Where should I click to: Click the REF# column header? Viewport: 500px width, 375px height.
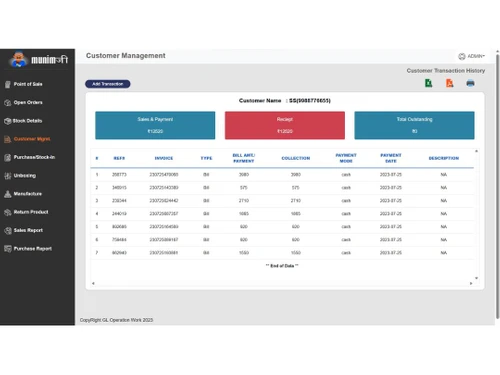(x=119, y=158)
